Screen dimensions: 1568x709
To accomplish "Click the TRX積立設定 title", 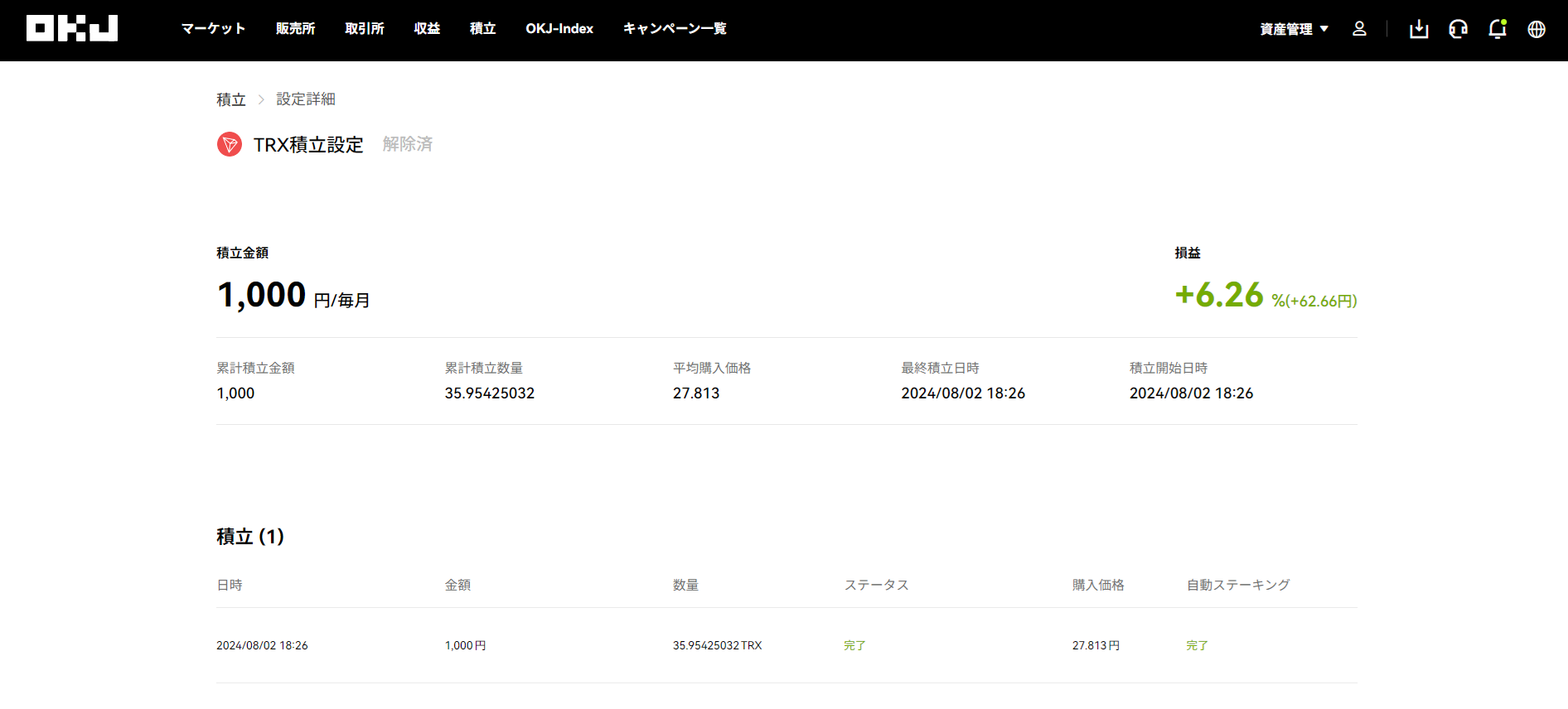I will 308,145.
